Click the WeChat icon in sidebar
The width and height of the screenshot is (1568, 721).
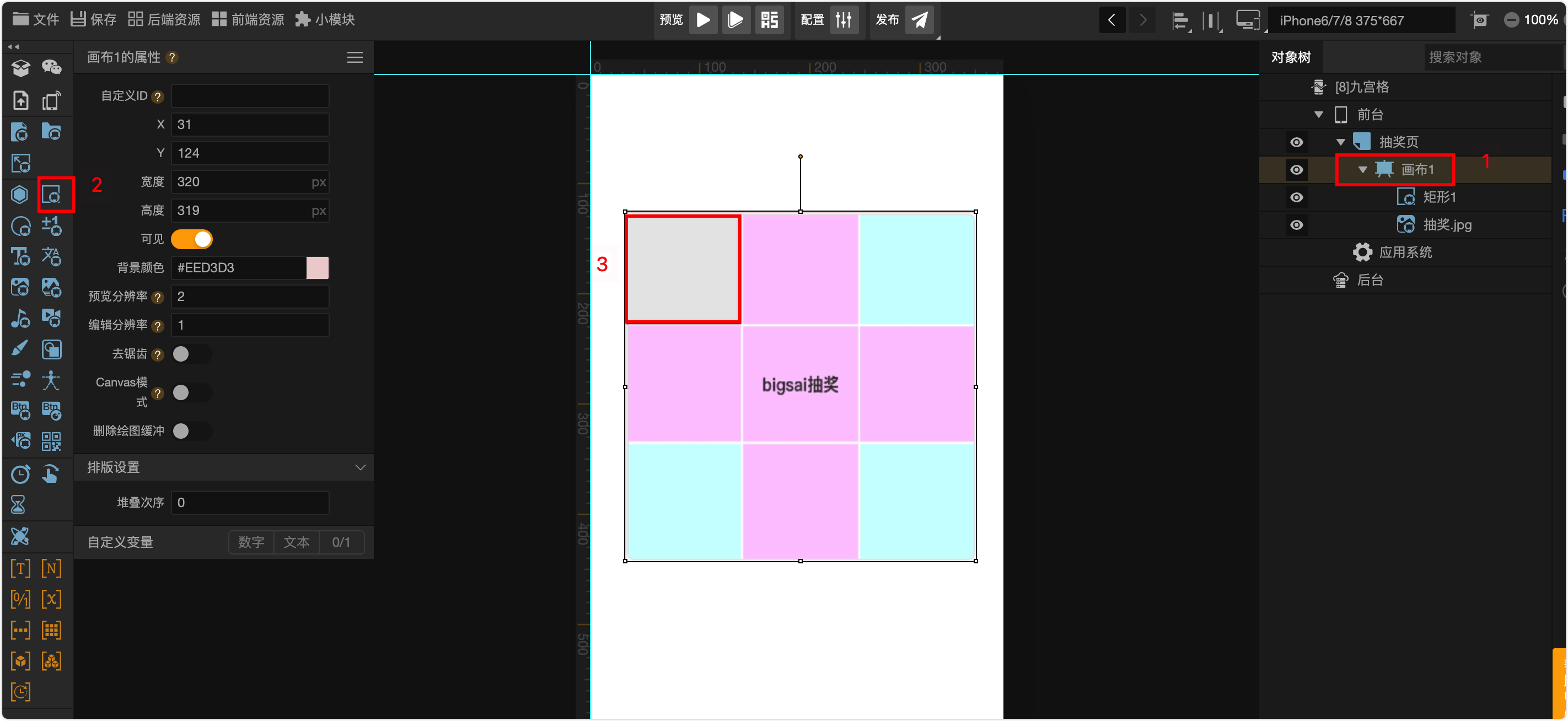(52, 67)
